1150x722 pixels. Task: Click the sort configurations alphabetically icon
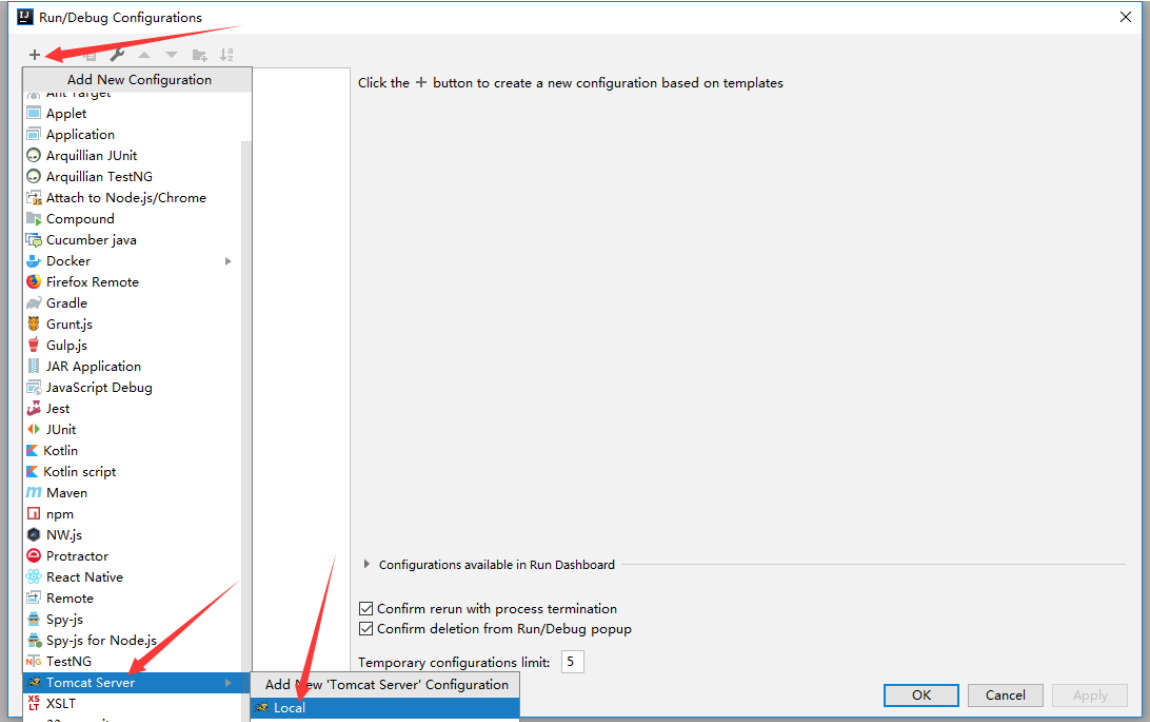point(227,54)
